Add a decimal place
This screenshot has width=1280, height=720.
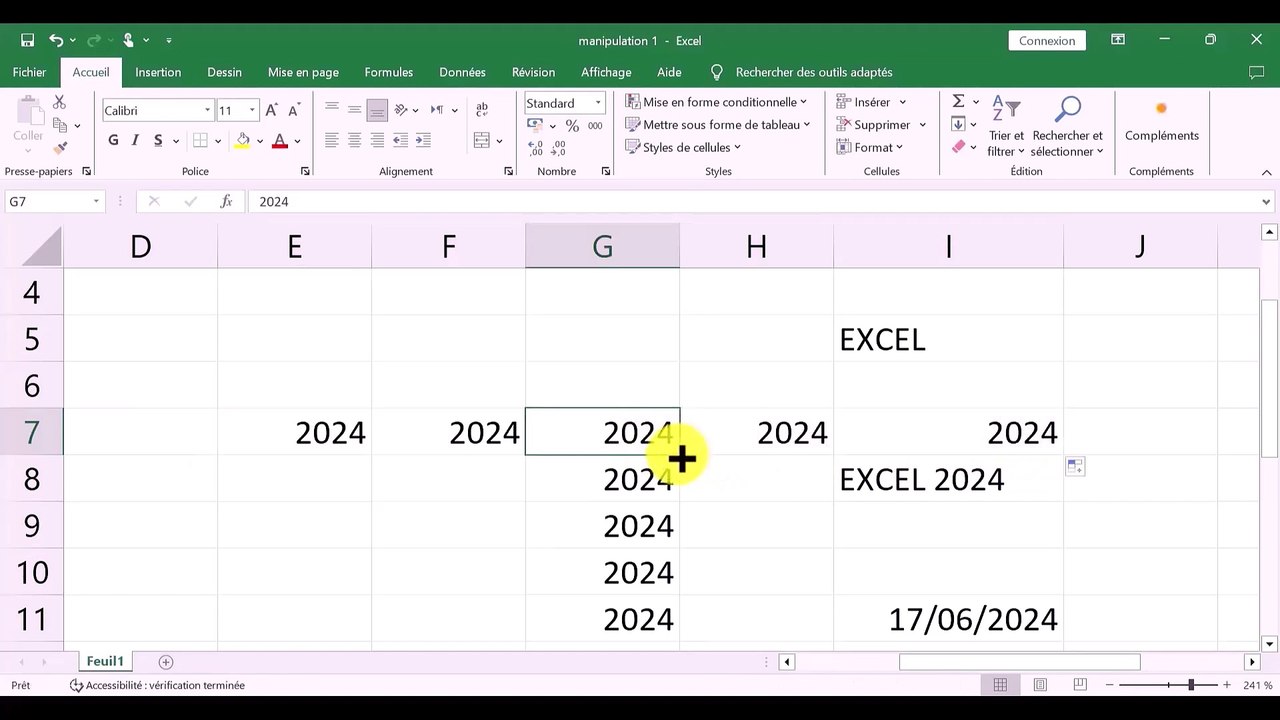click(x=536, y=148)
